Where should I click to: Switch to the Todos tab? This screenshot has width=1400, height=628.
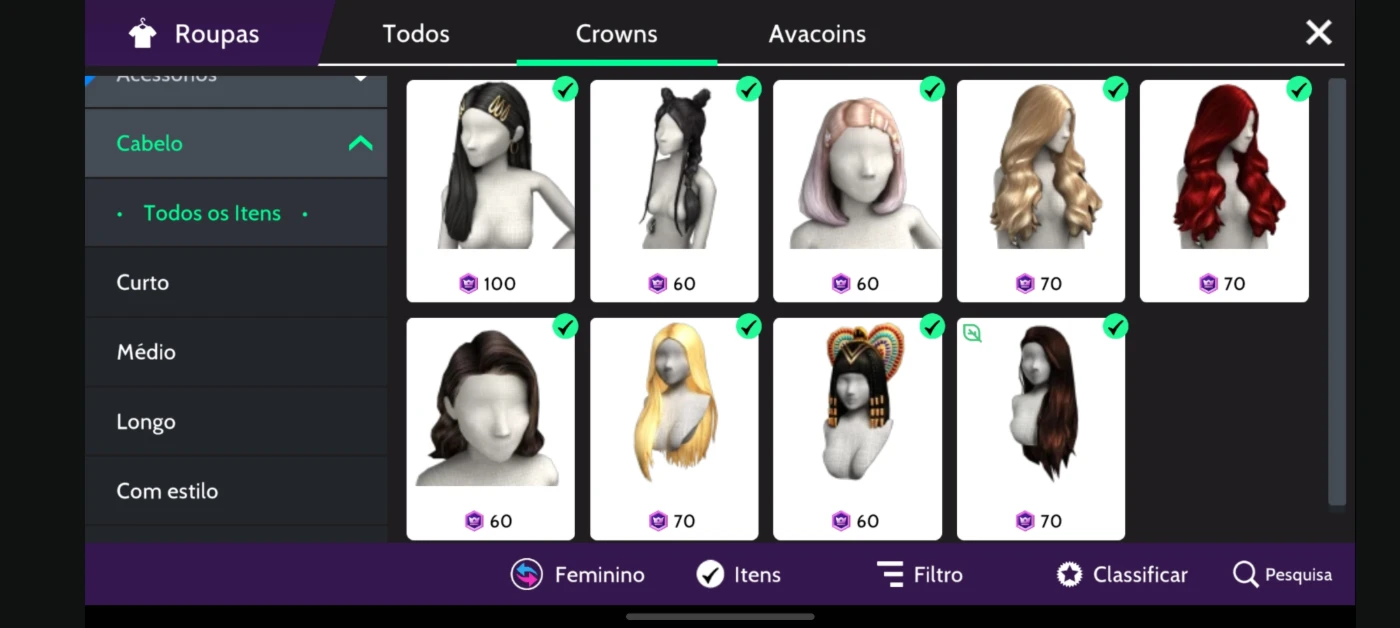416,34
